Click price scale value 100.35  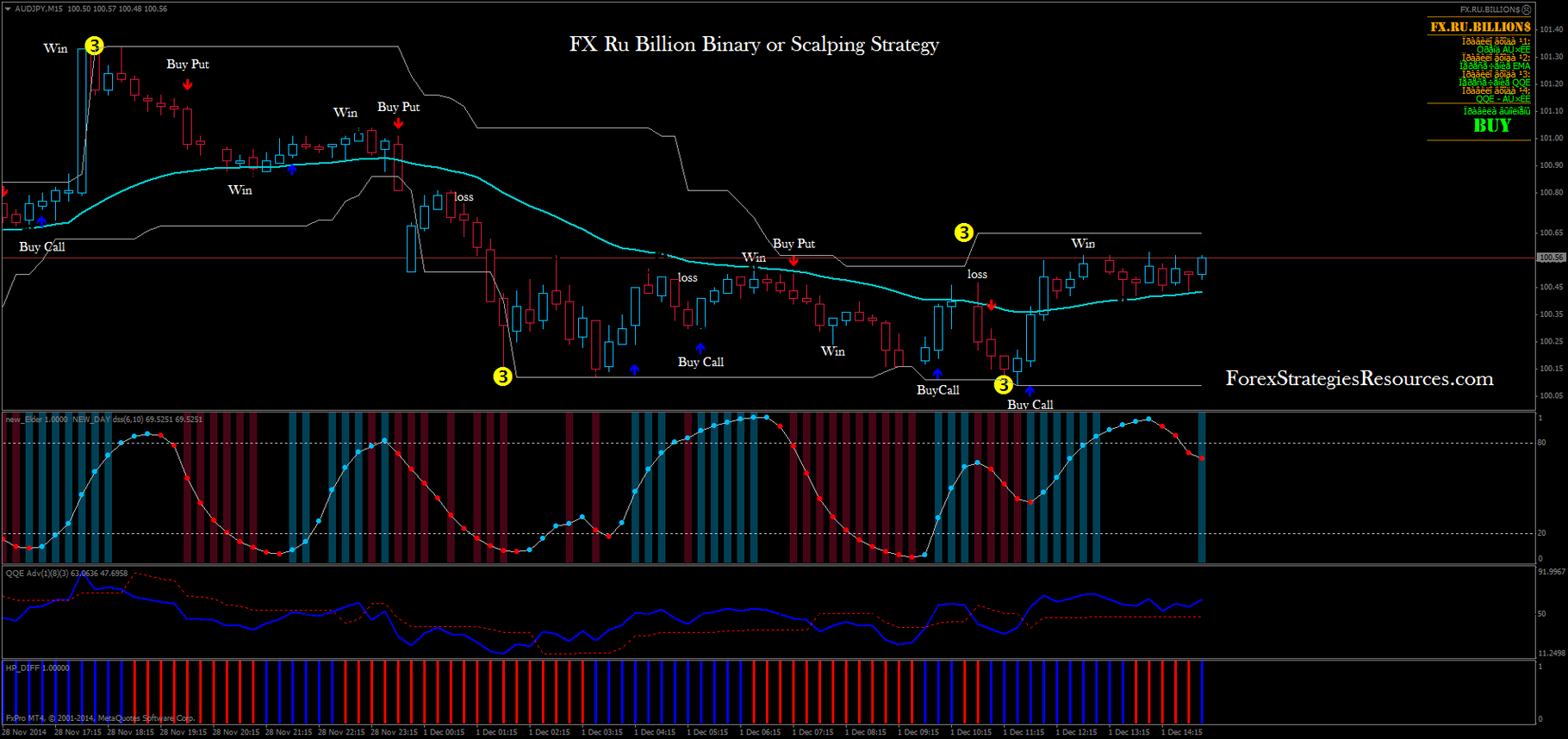pyautogui.click(x=1551, y=314)
